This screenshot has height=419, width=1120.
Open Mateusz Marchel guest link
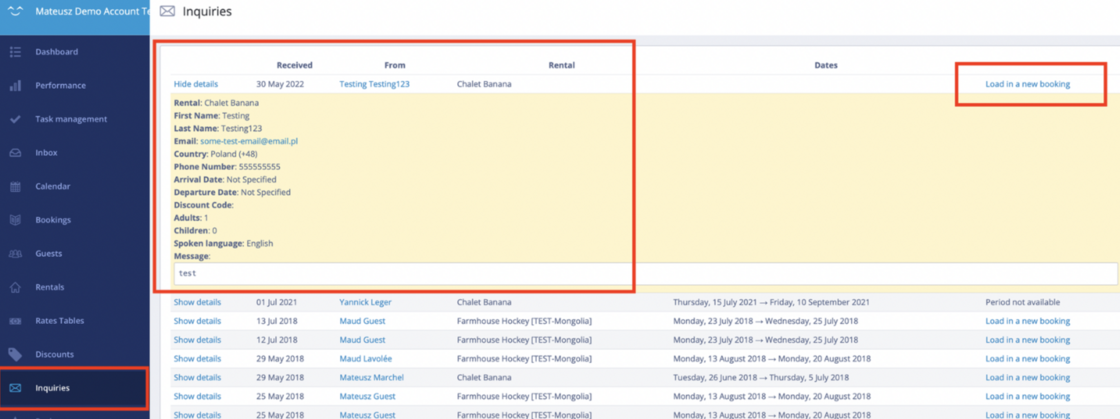[373, 377]
